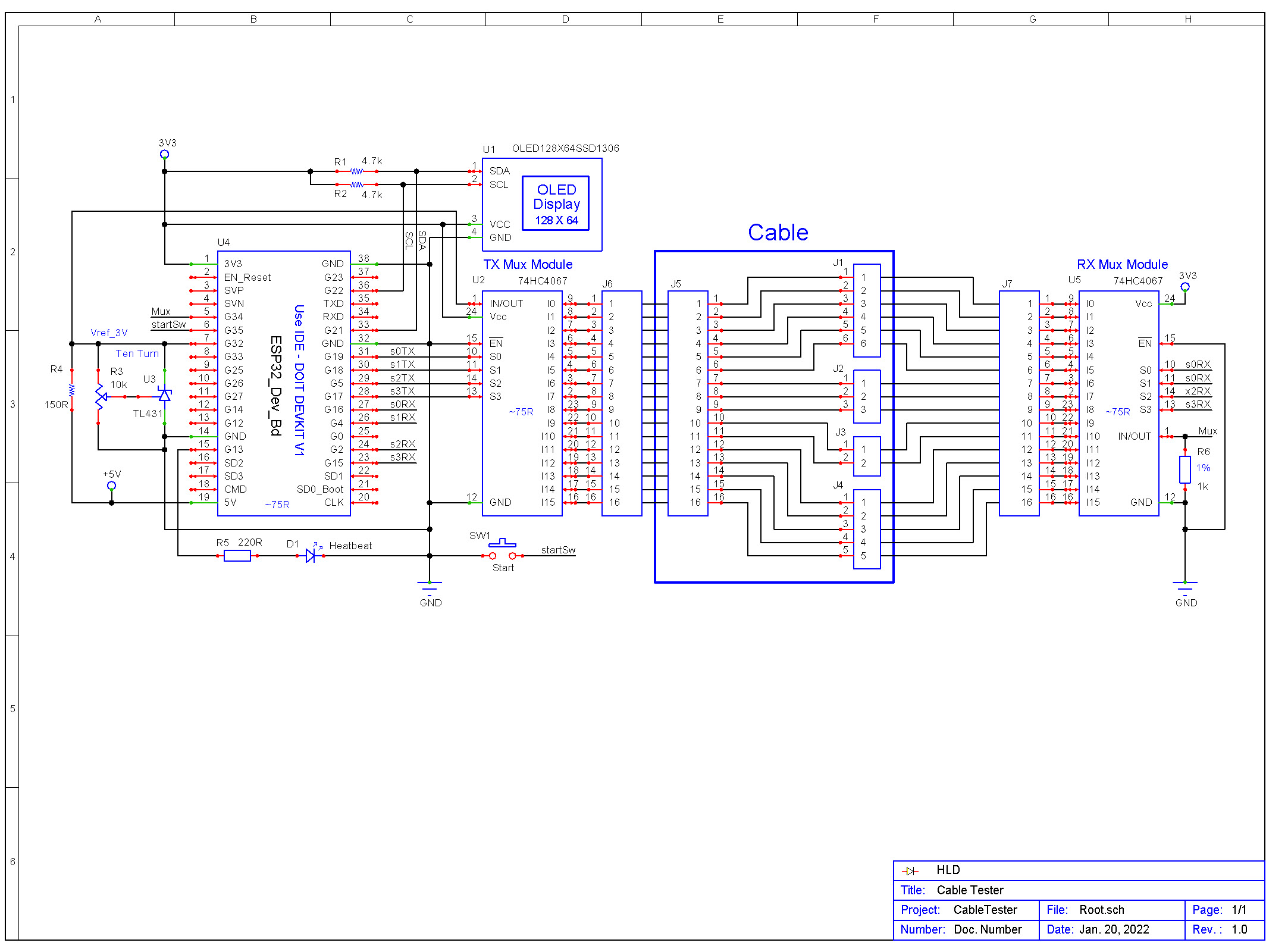Screen dimensions: 1266x952
Task: Click the OLED Display 128 X 64 box
Action: tap(556, 203)
